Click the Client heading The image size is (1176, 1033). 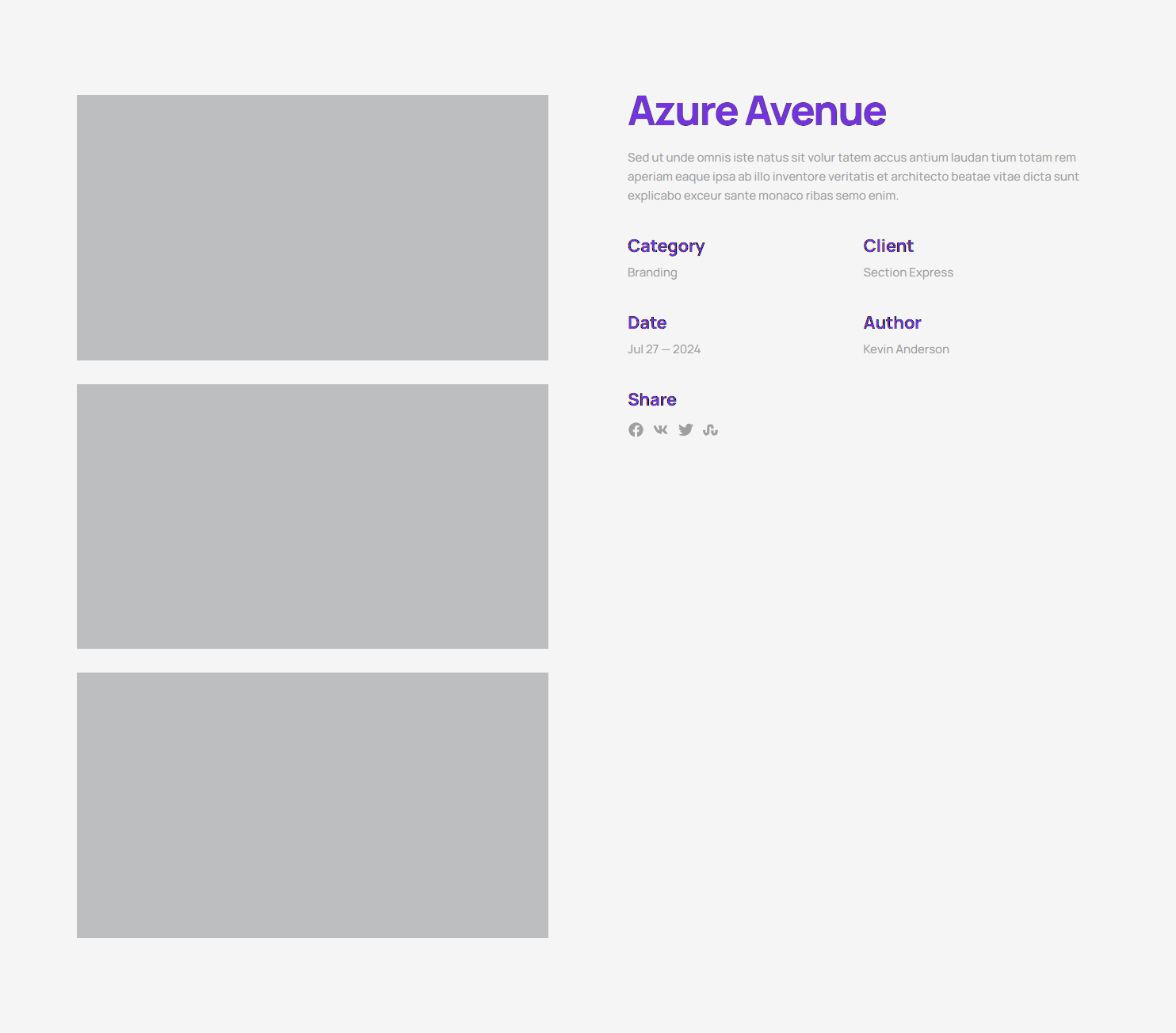pos(888,246)
